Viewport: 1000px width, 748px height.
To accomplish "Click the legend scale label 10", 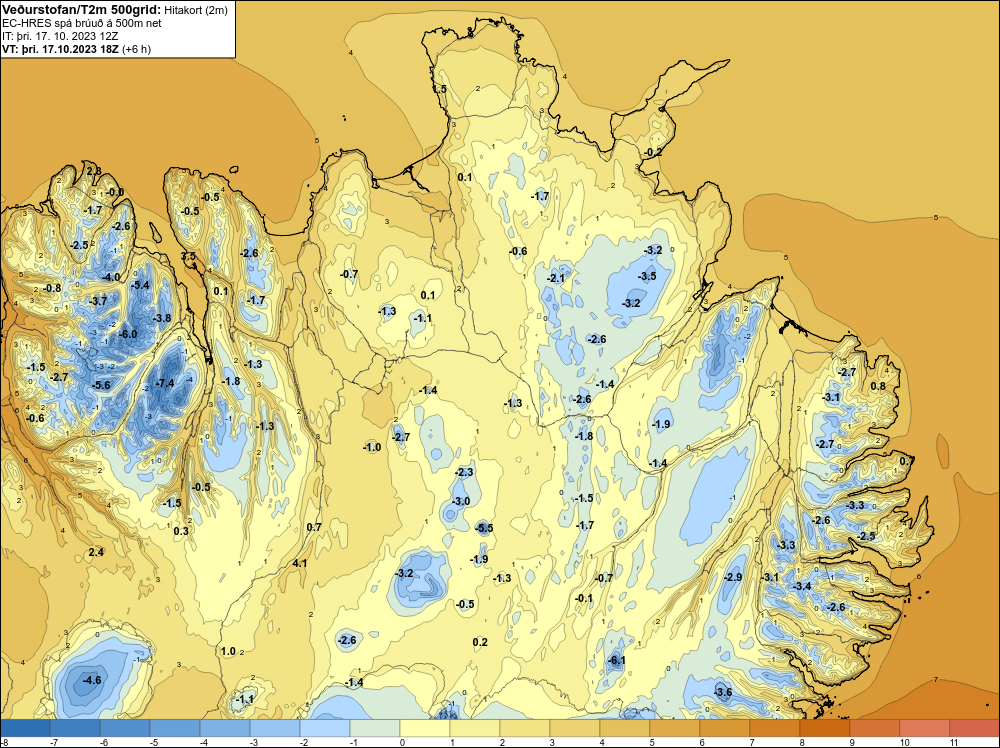I will pyautogui.click(x=904, y=742).
